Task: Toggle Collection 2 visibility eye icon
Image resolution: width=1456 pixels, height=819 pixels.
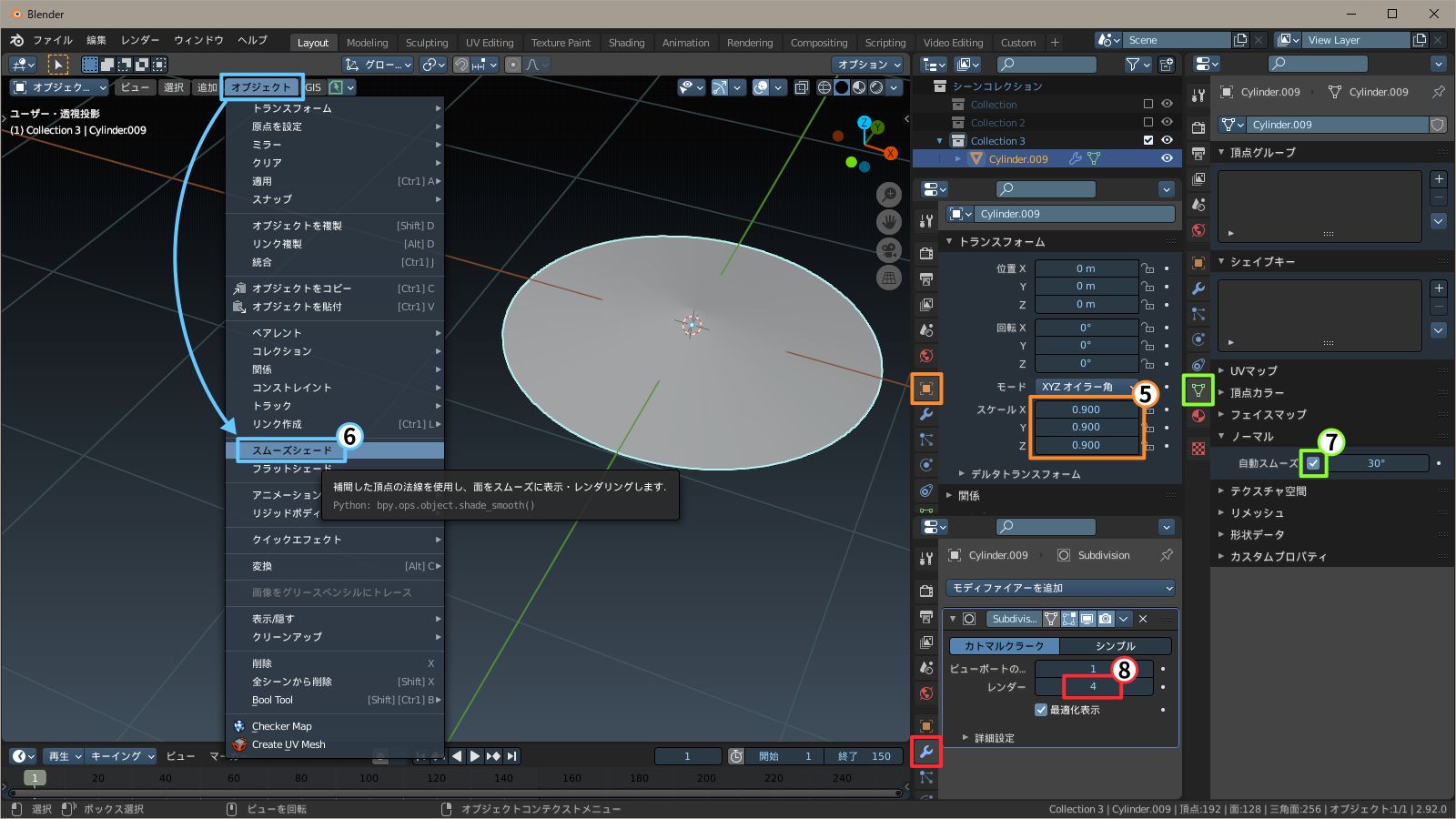Action: pyautogui.click(x=1167, y=122)
